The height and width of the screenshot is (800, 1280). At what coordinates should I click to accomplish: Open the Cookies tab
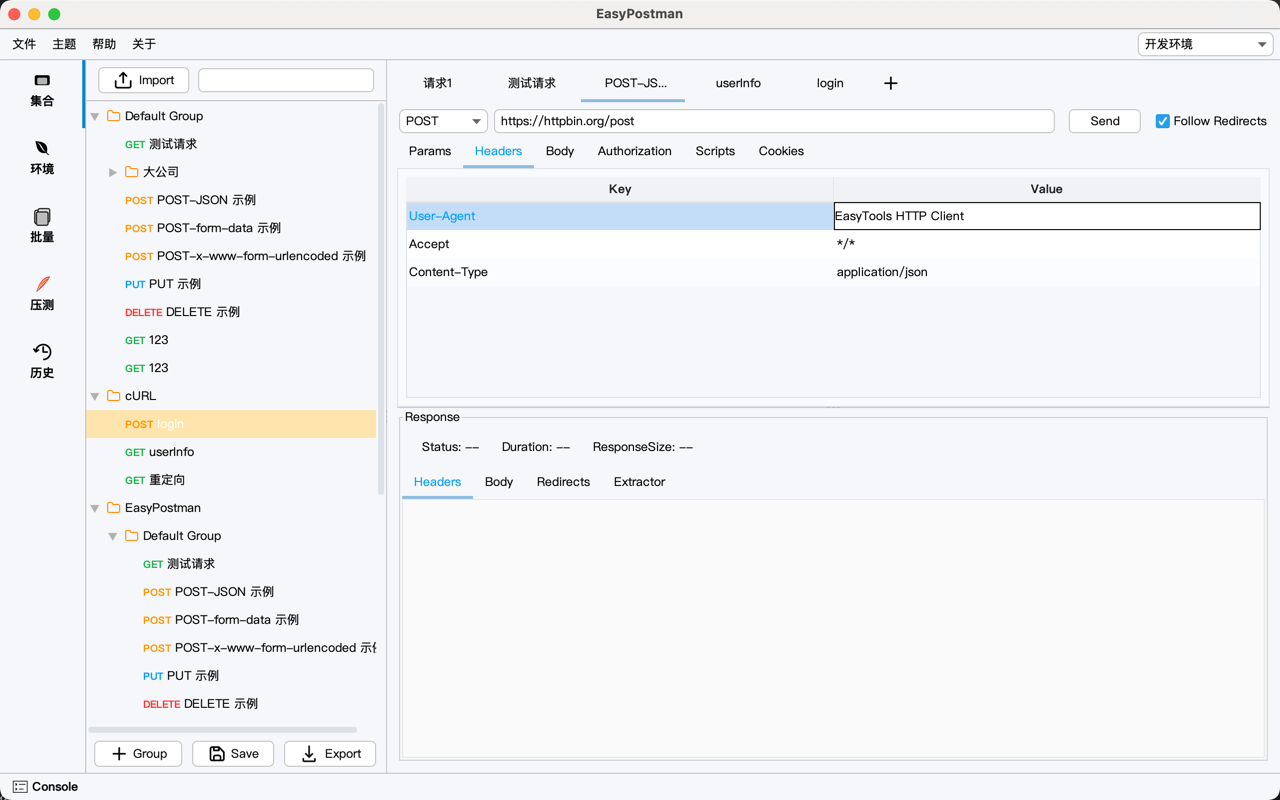781,151
